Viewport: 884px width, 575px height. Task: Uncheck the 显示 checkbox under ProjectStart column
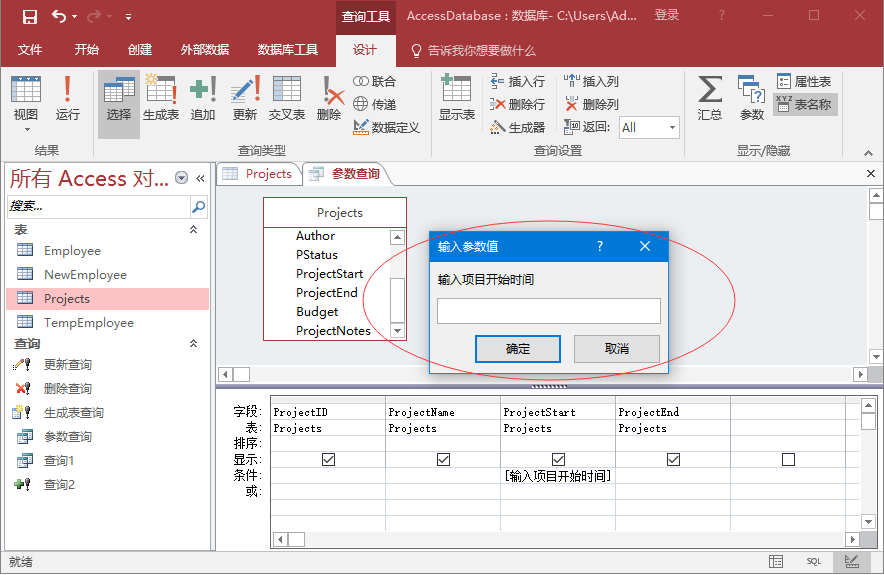pos(558,460)
